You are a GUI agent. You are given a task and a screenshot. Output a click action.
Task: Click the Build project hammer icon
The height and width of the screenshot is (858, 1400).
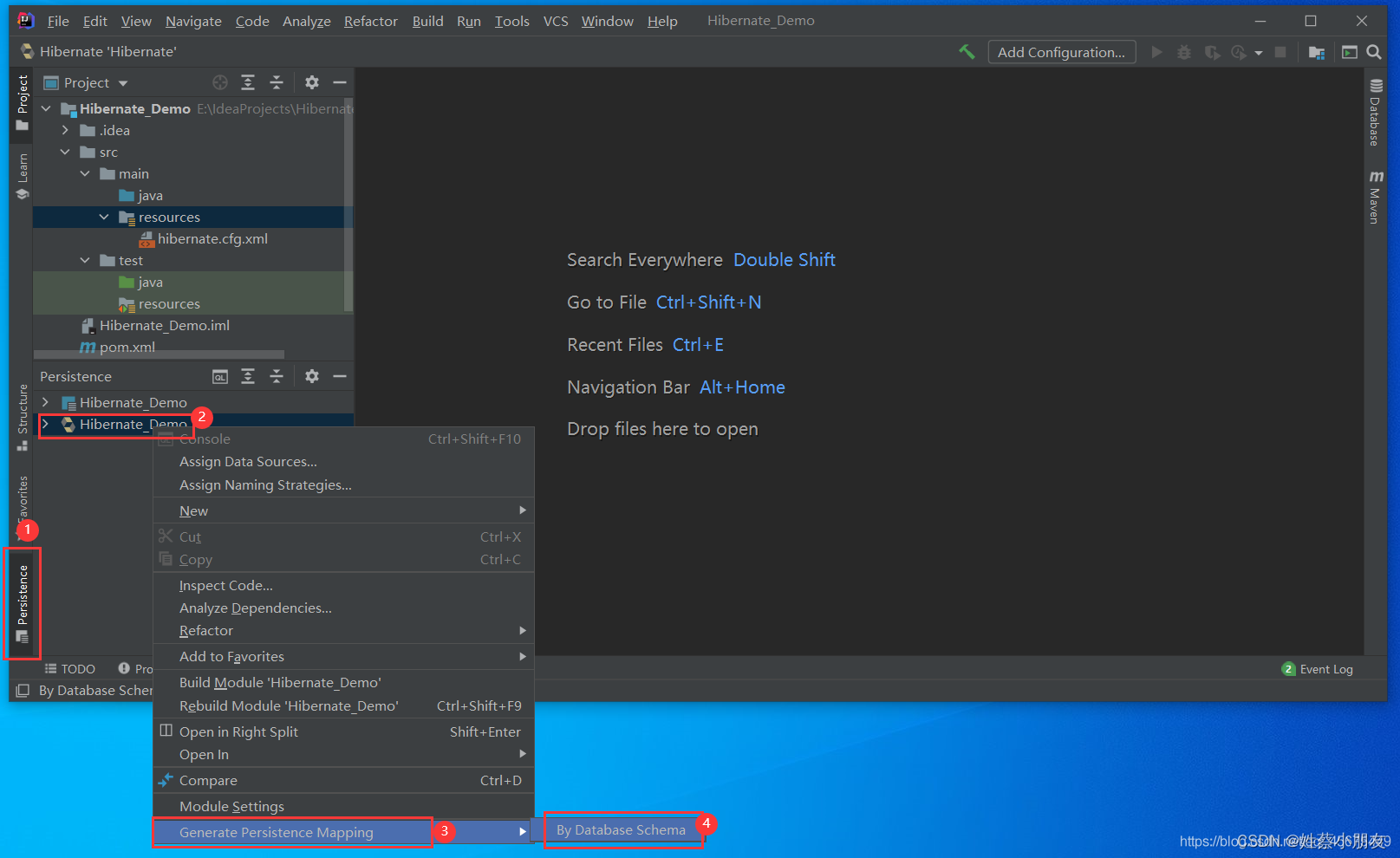click(967, 52)
